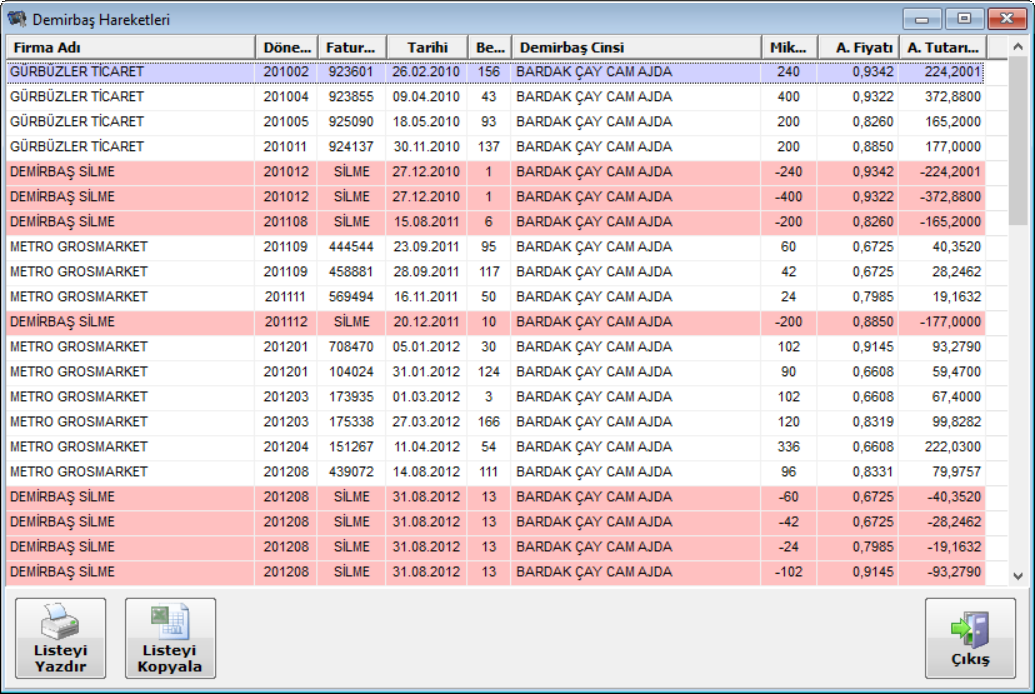Sort by Firma Adı column header
This screenshot has width=1035, height=694.
(x=130, y=47)
